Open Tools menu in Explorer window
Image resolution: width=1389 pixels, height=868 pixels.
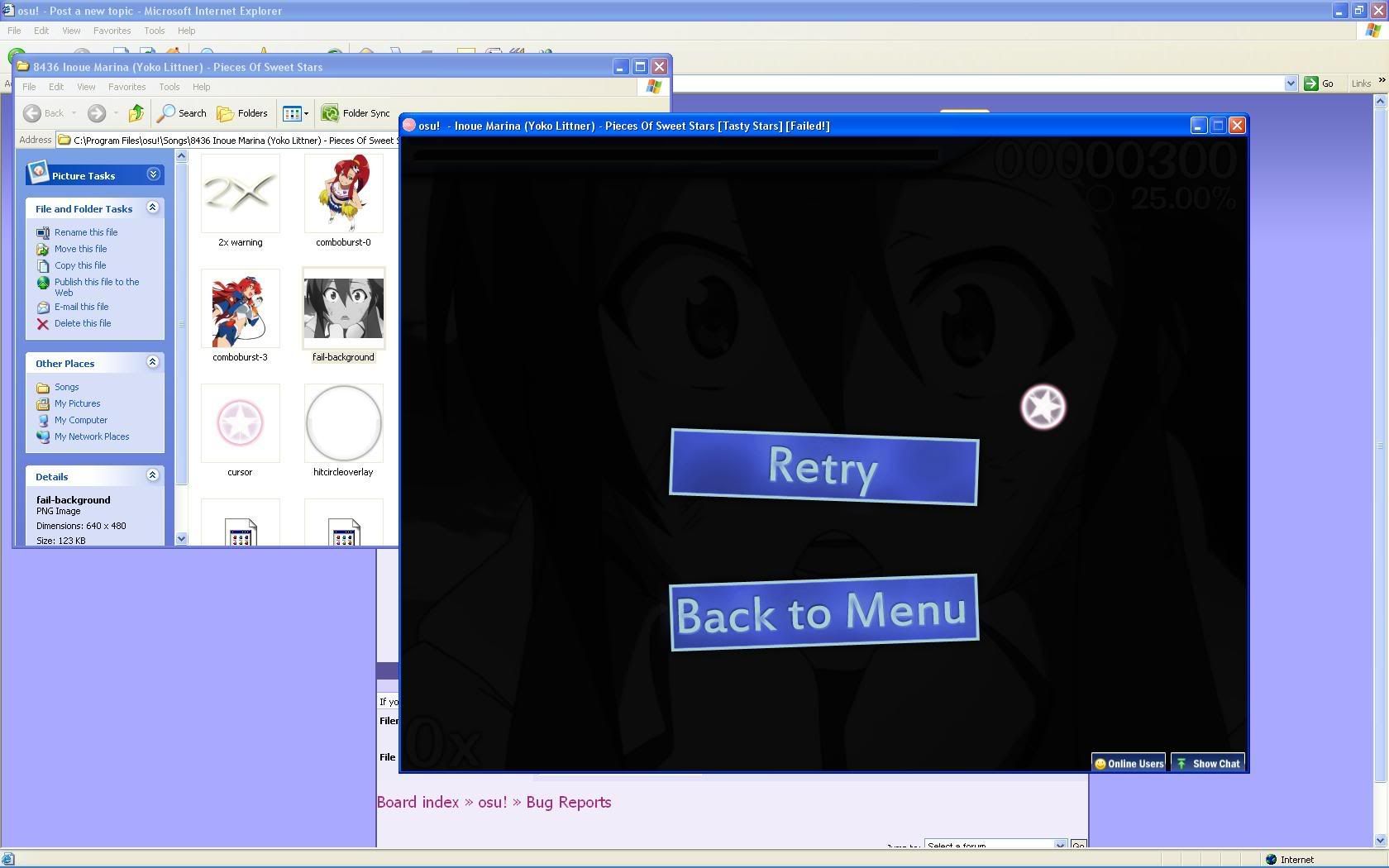tap(169, 87)
